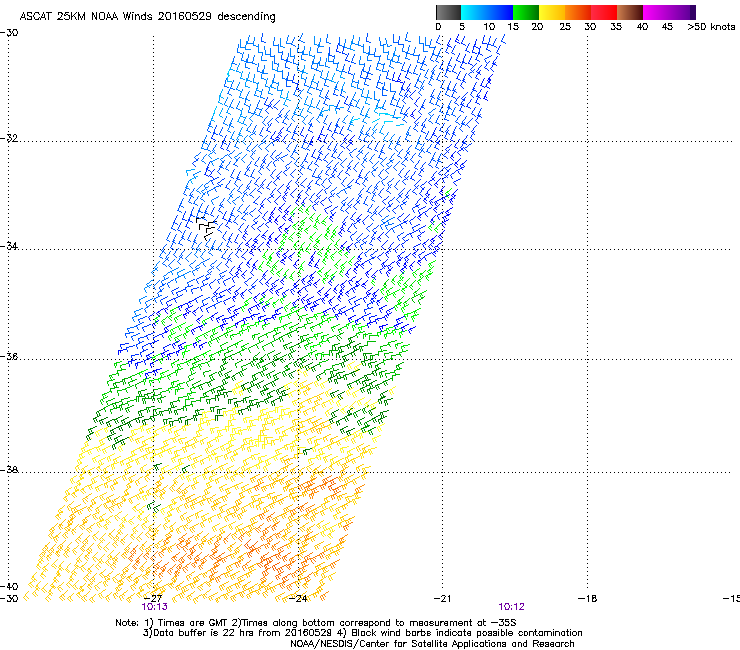
Task: Click the purple "10:13" pass time label
Action: coord(154,607)
